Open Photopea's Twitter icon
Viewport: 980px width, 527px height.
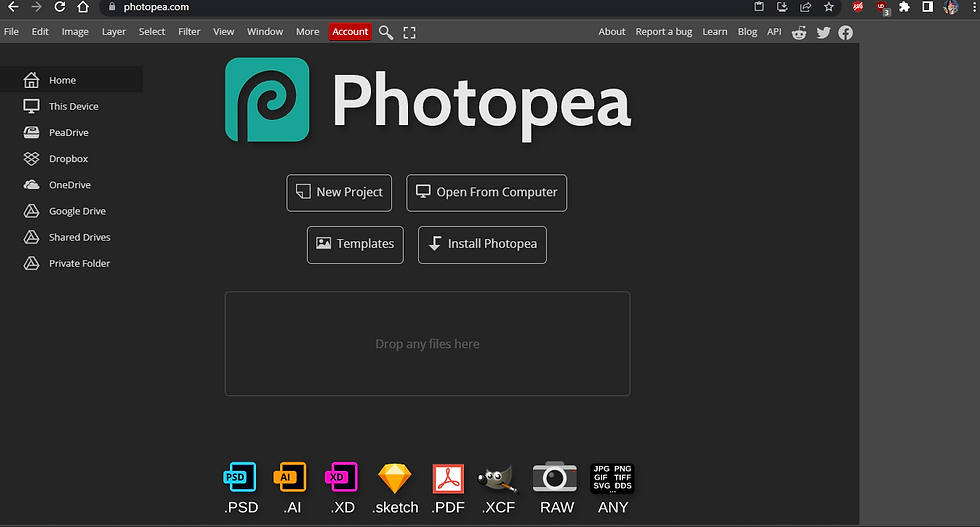(823, 33)
